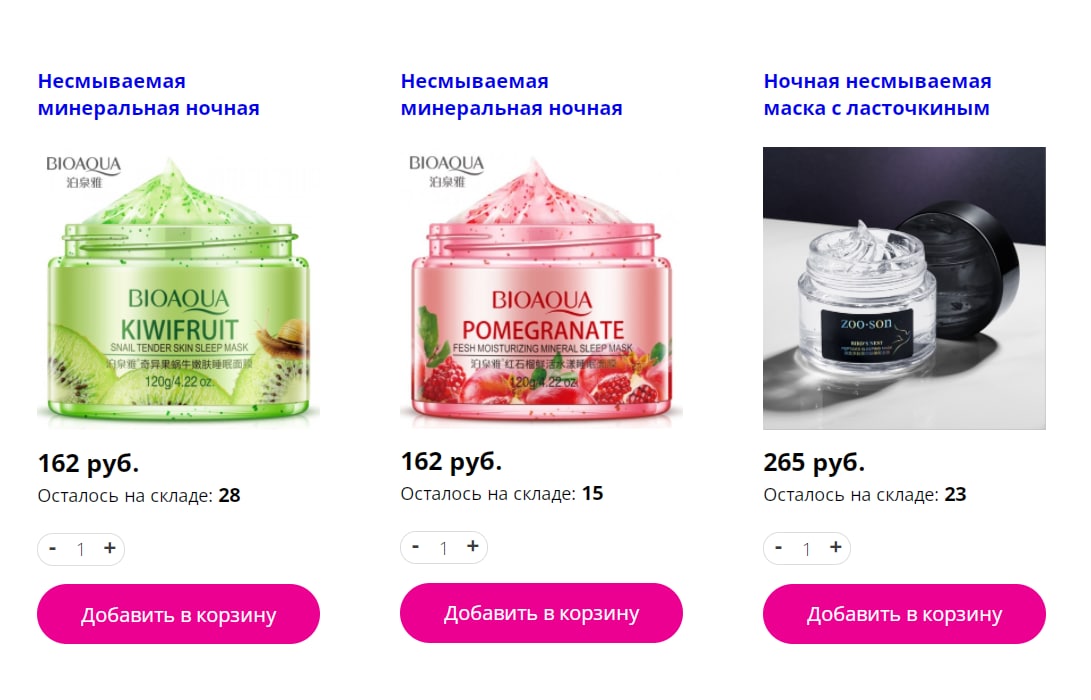Open the Pomegranate product title link
Viewport: 1091px width, 700px height.
click(511, 95)
